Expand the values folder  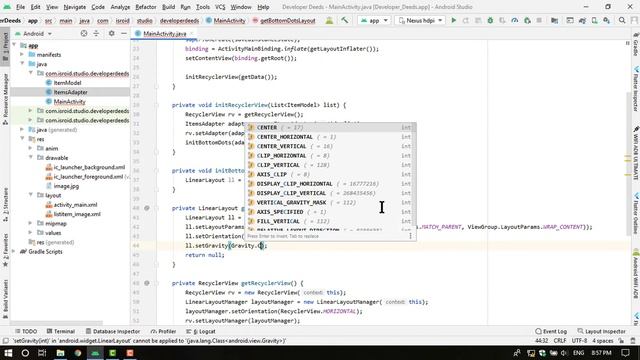[x=31, y=233]
